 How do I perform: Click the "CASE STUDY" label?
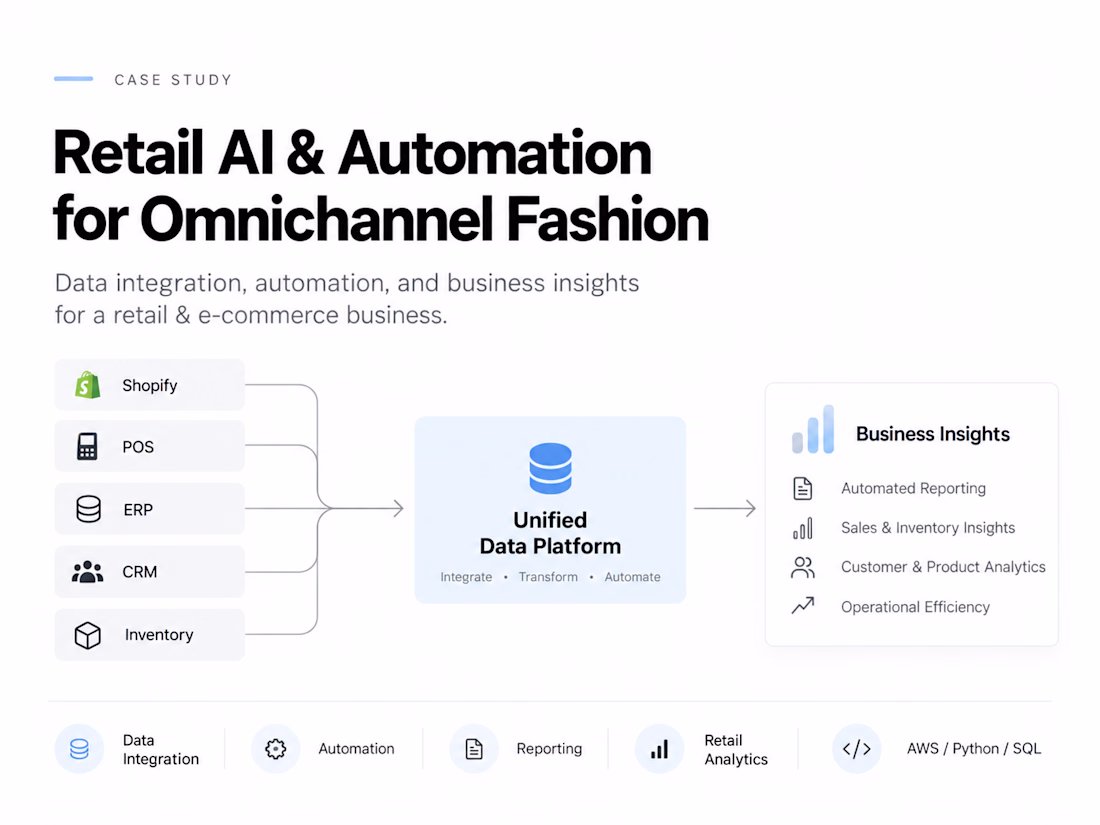tap(173, 80)
